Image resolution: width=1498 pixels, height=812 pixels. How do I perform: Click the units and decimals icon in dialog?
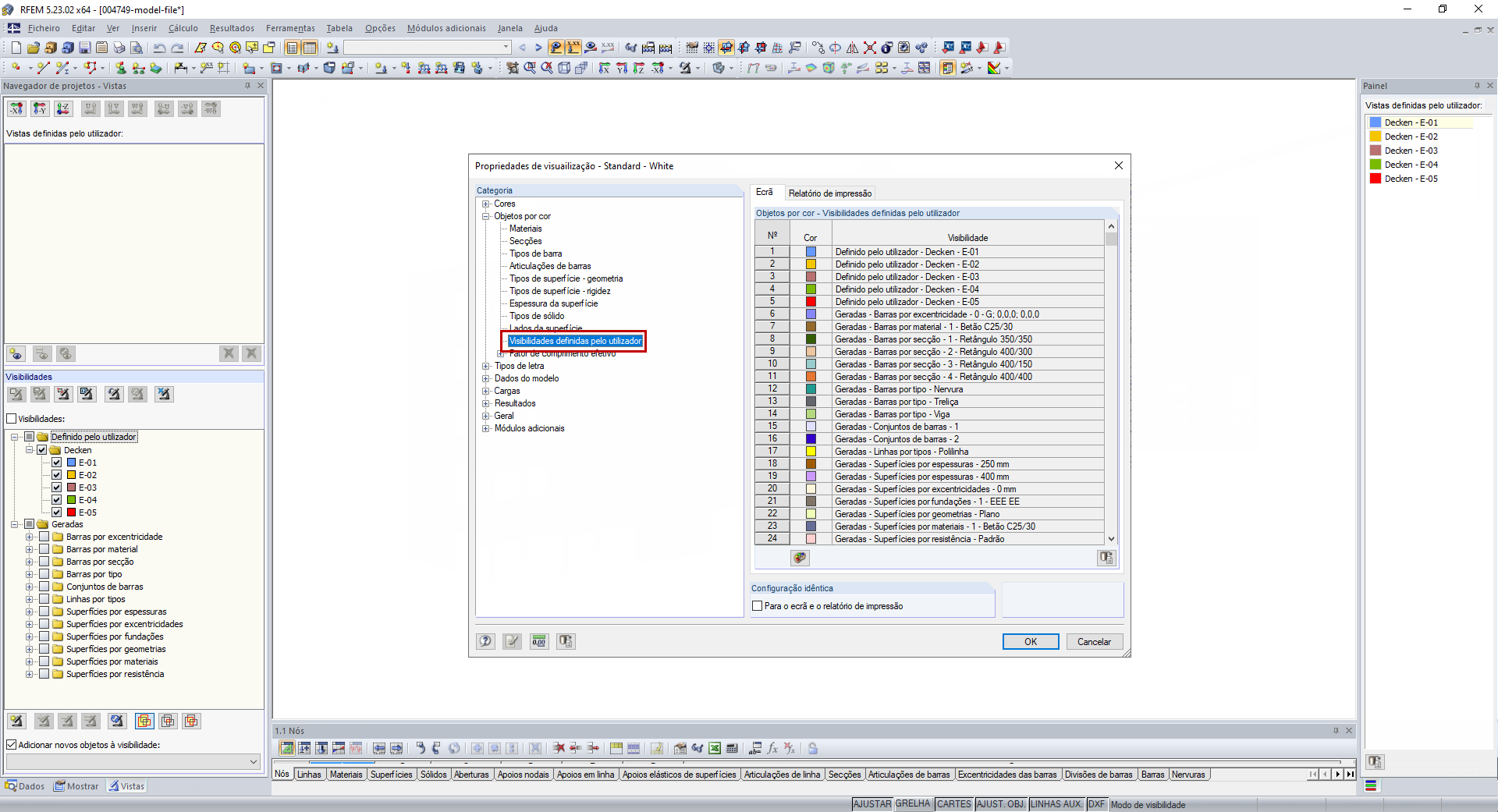[x=539, y=641]
